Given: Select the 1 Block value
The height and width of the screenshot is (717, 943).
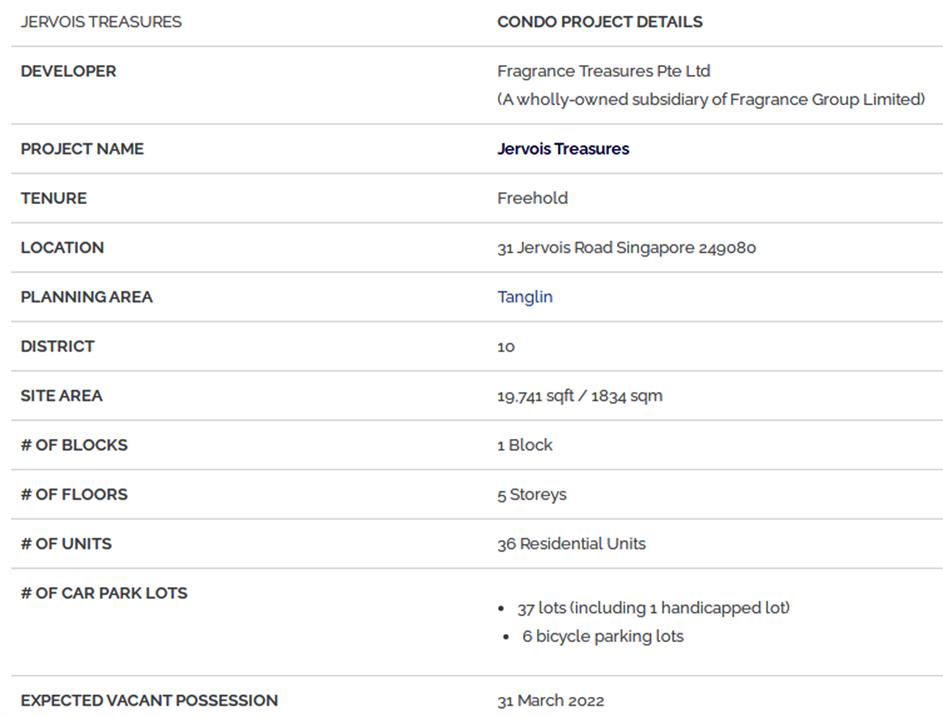Looking at the screenshot, I should tap(525, 445).
